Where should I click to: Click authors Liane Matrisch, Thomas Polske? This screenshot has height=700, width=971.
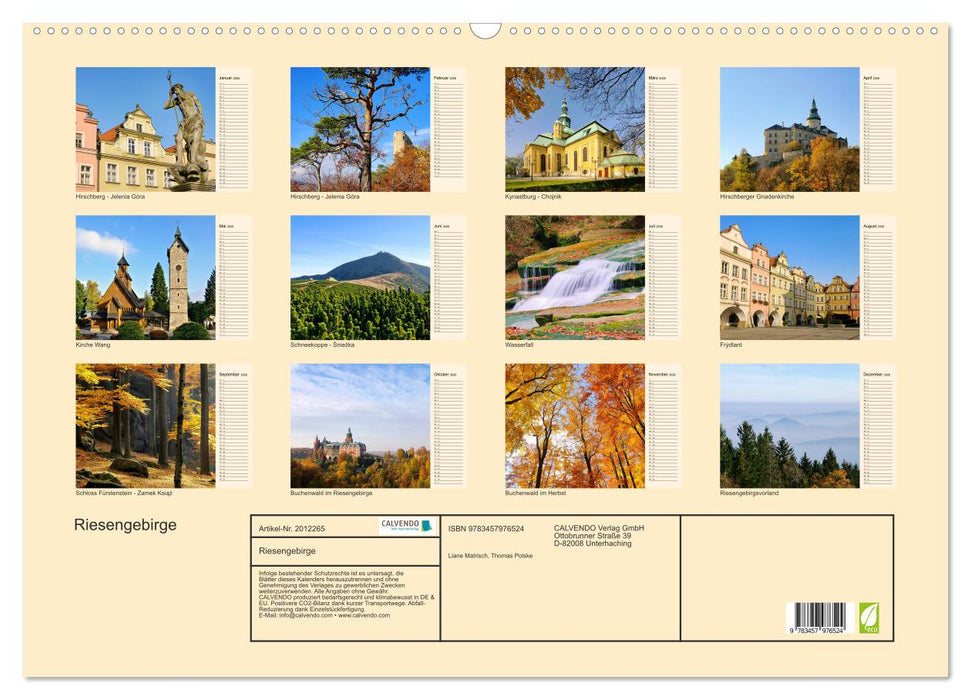[492, 555]
